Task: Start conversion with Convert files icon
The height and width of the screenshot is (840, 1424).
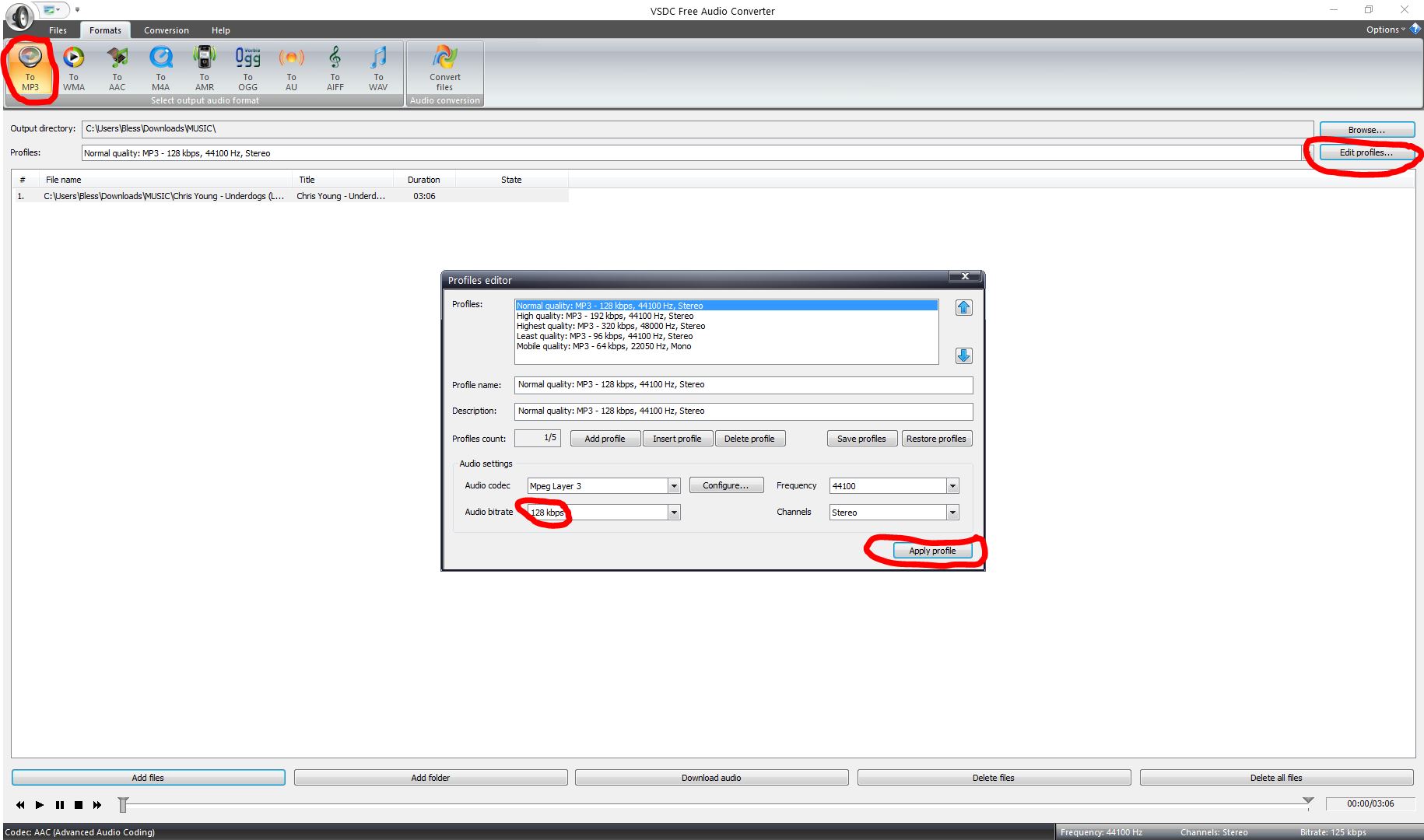Action: pyautogui.click(x=445, y=69)
